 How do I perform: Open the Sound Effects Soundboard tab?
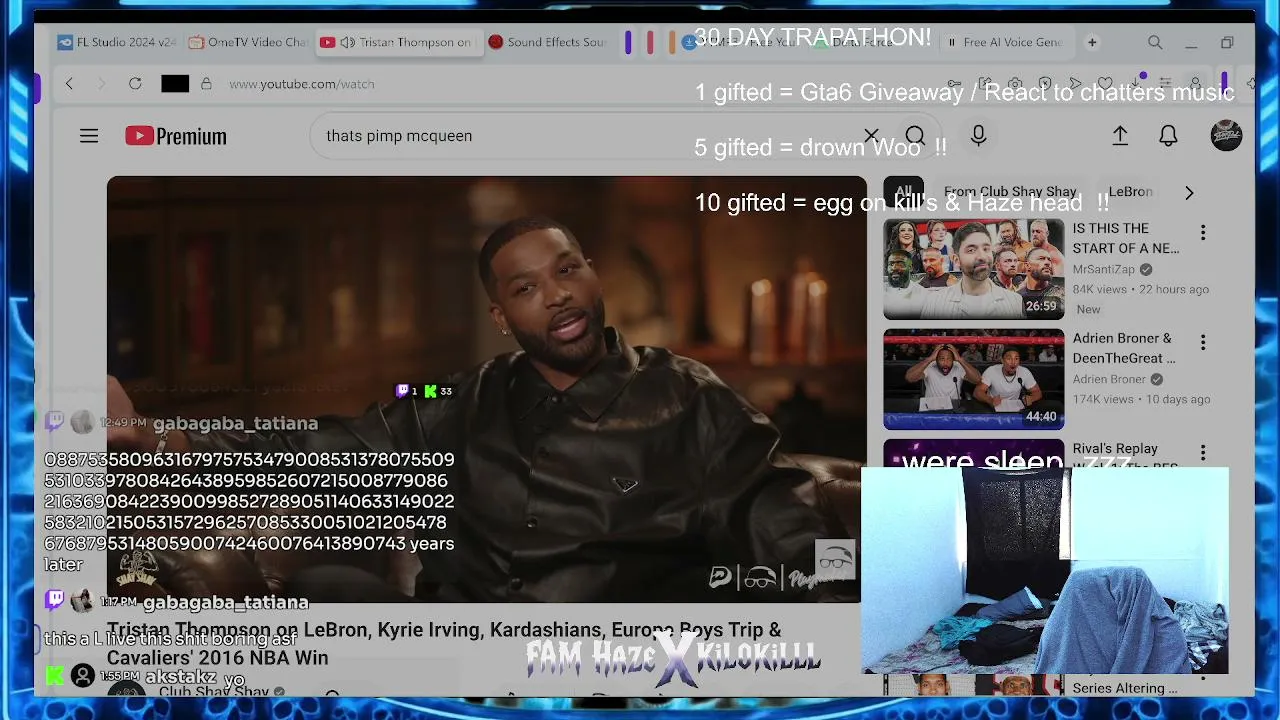click(547, 42)
